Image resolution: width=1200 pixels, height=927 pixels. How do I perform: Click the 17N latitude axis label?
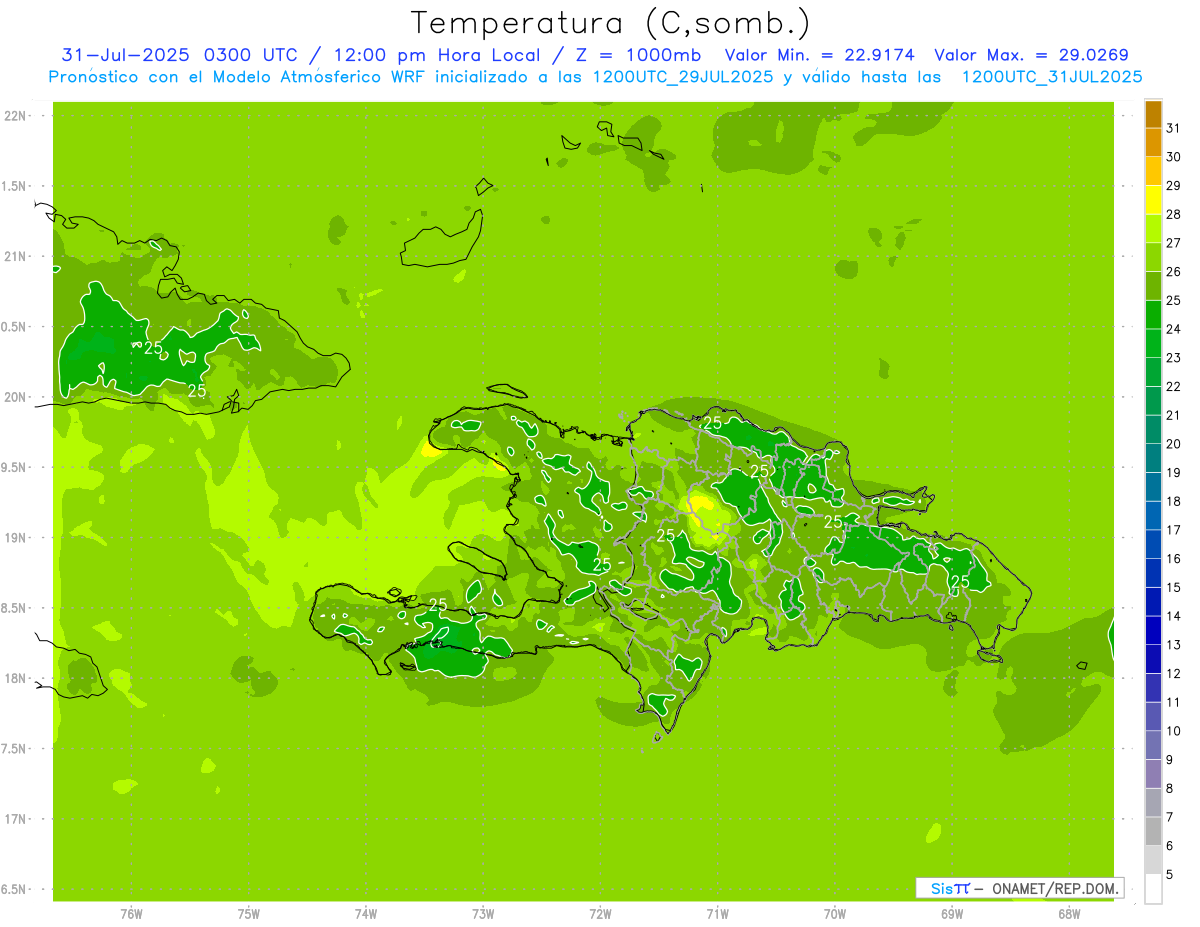pos(16,819)
